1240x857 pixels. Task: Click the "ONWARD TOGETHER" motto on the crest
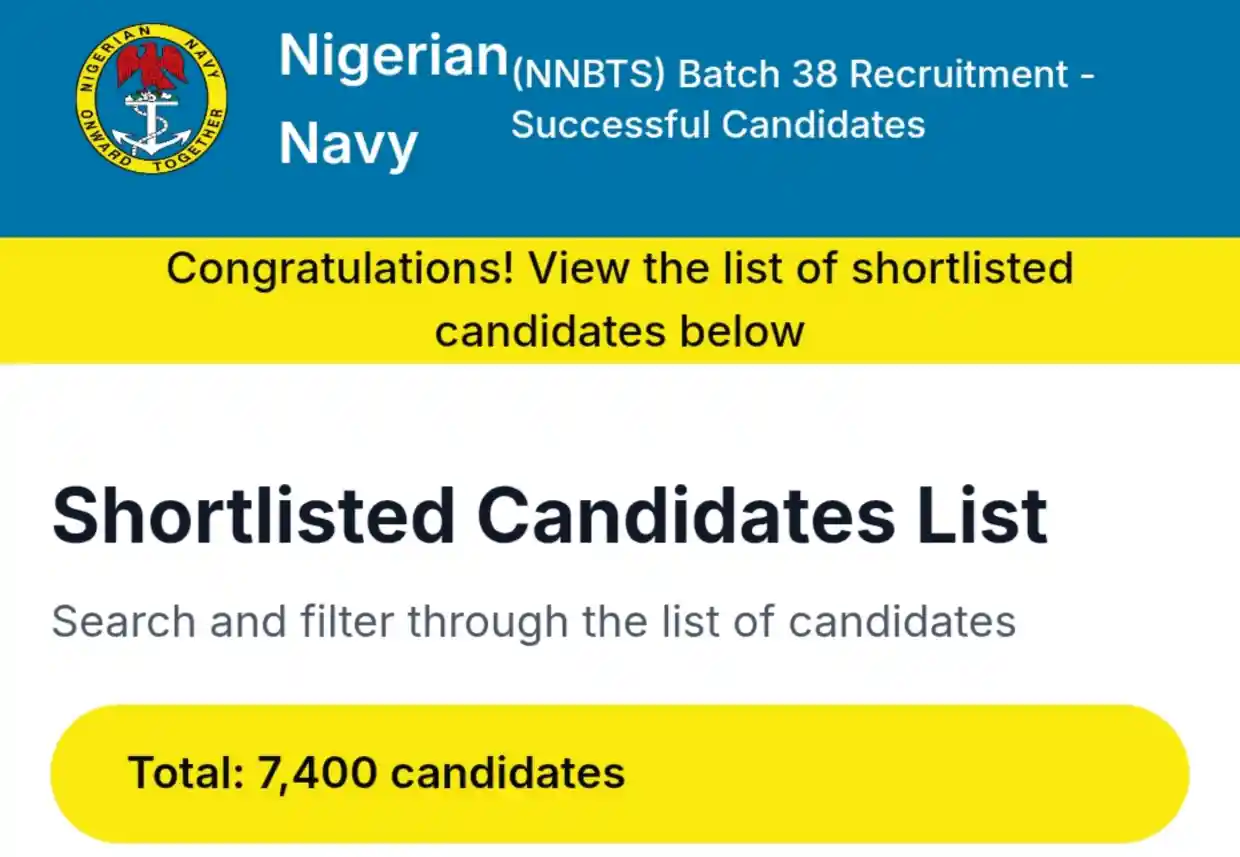152,160
